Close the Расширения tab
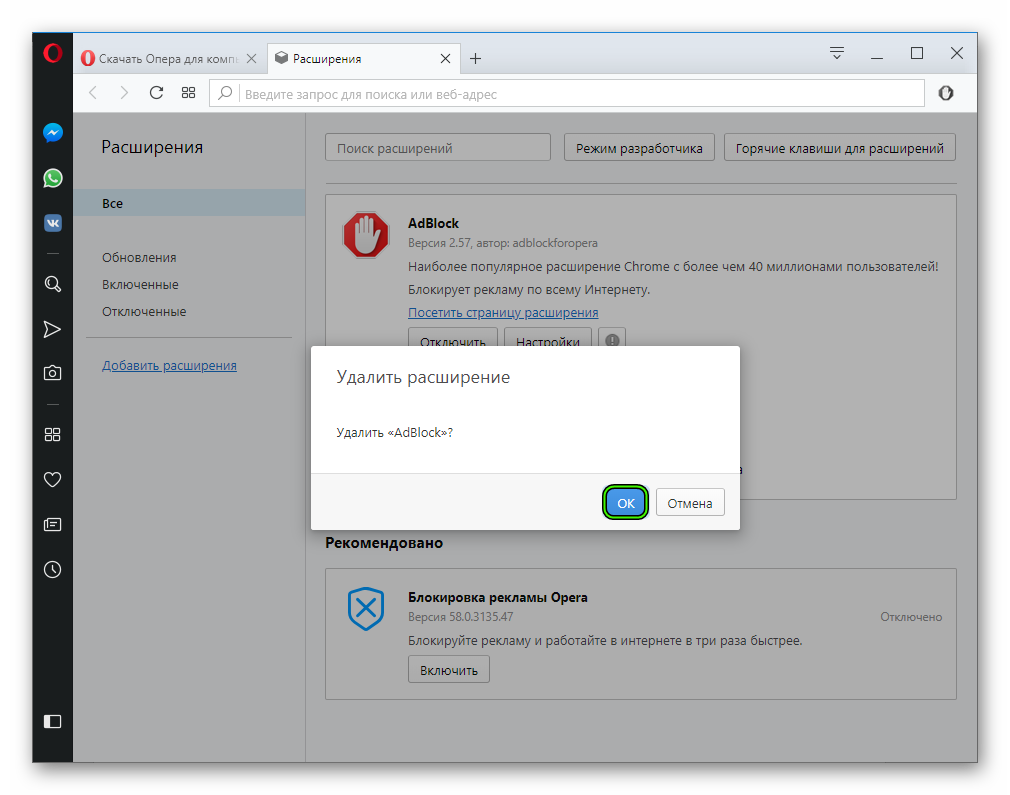The image size is (1010, 795). pyautogui.click(x=445, y=59)
